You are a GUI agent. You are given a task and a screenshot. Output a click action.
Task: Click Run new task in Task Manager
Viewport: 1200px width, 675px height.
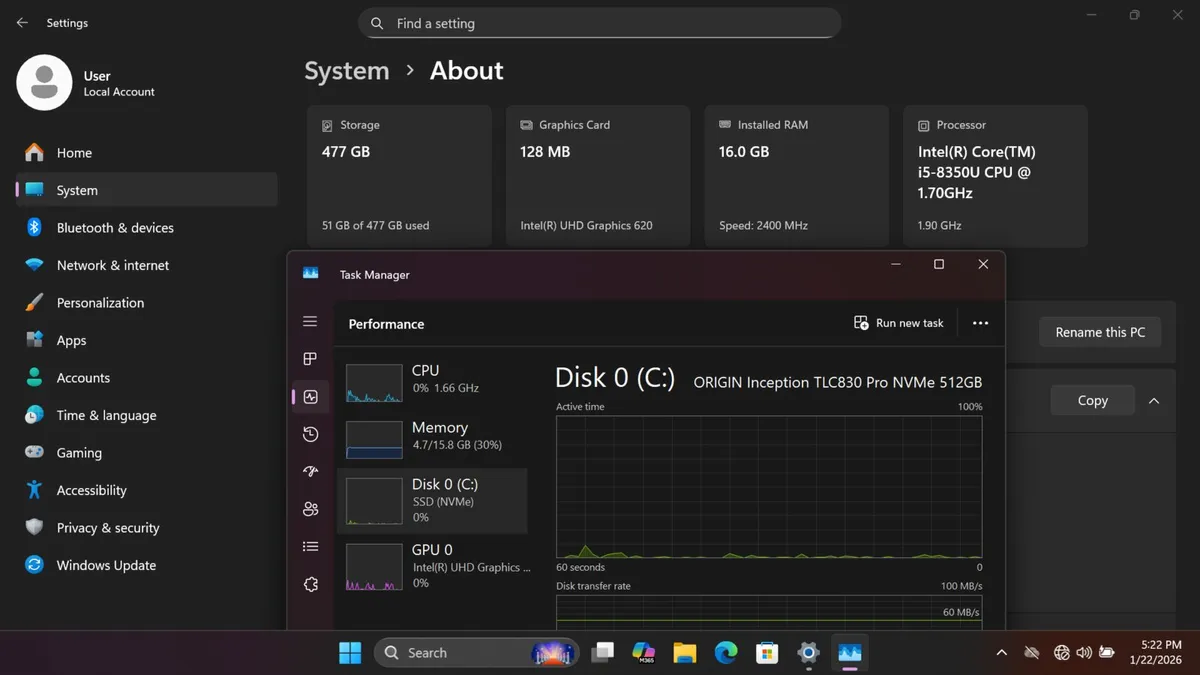[899, 323]
